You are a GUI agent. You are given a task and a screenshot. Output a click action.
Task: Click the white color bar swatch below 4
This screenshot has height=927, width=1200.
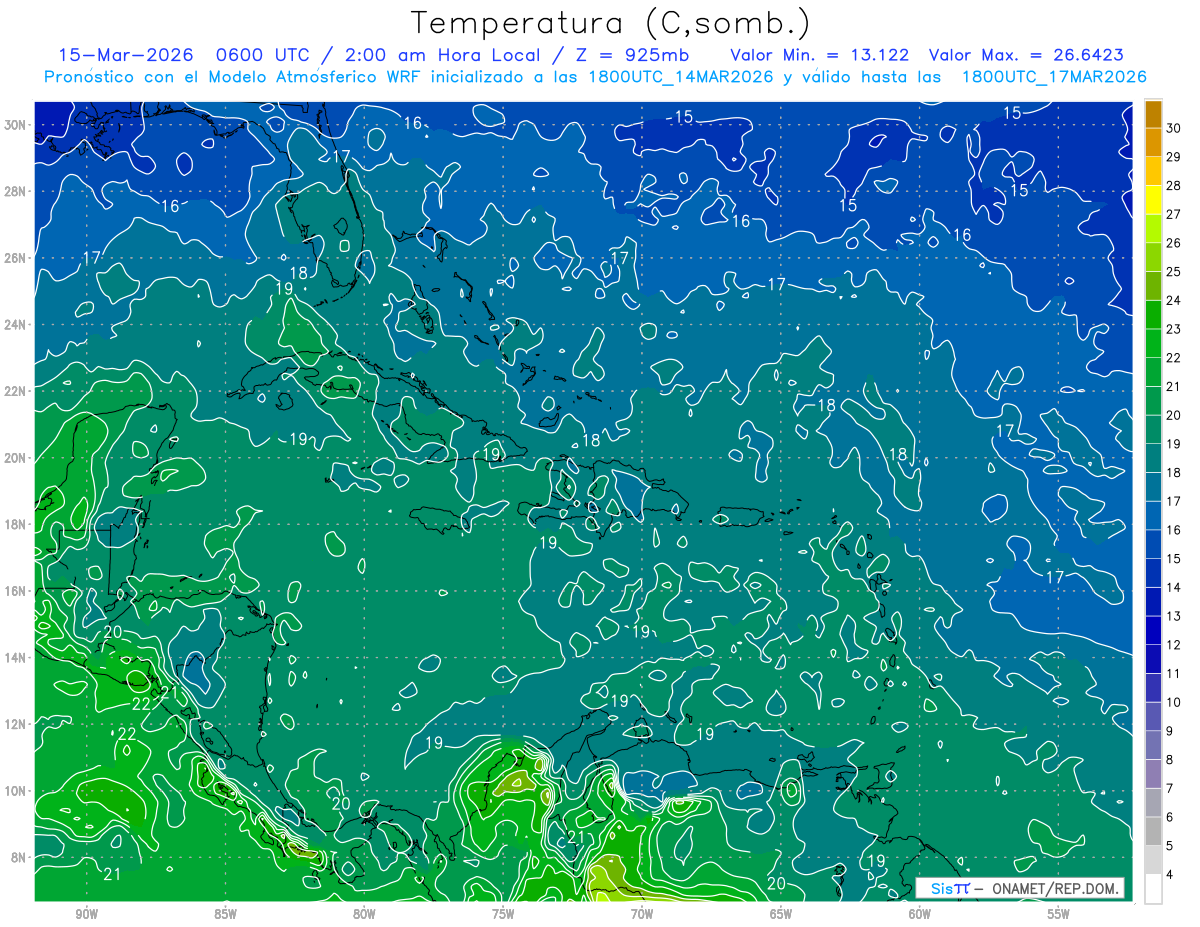coord(1153,889)
